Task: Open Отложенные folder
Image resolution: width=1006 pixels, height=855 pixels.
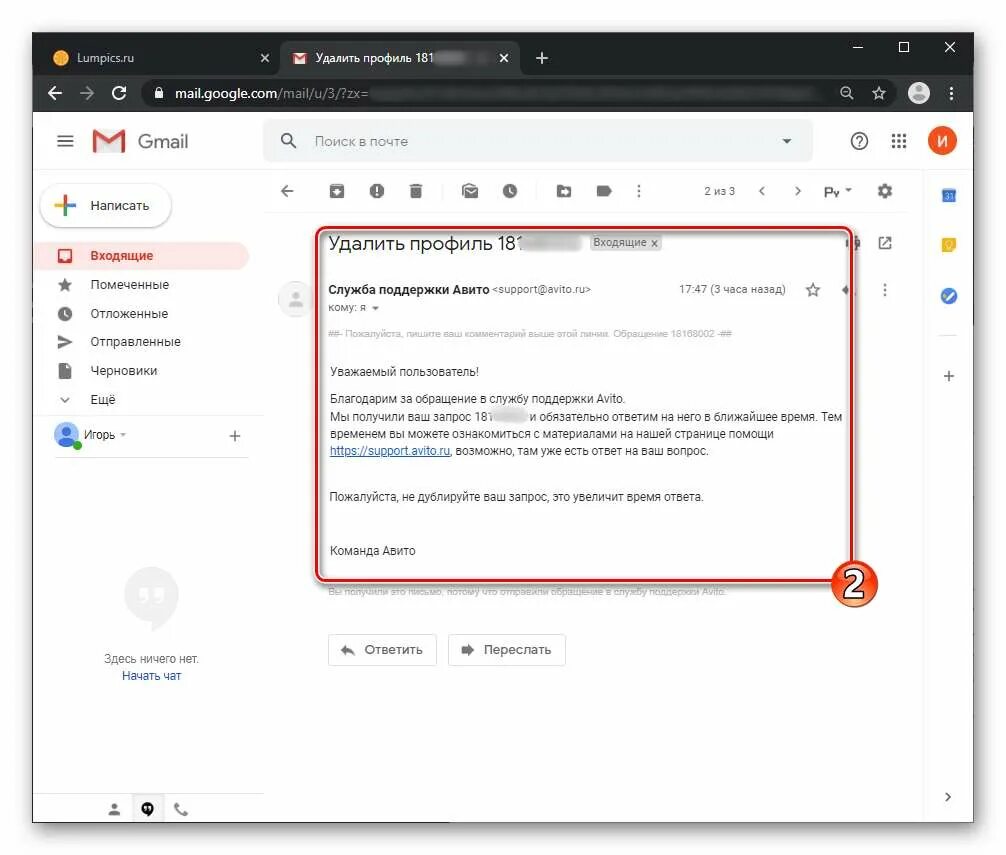Action: (x=129, y=314)
